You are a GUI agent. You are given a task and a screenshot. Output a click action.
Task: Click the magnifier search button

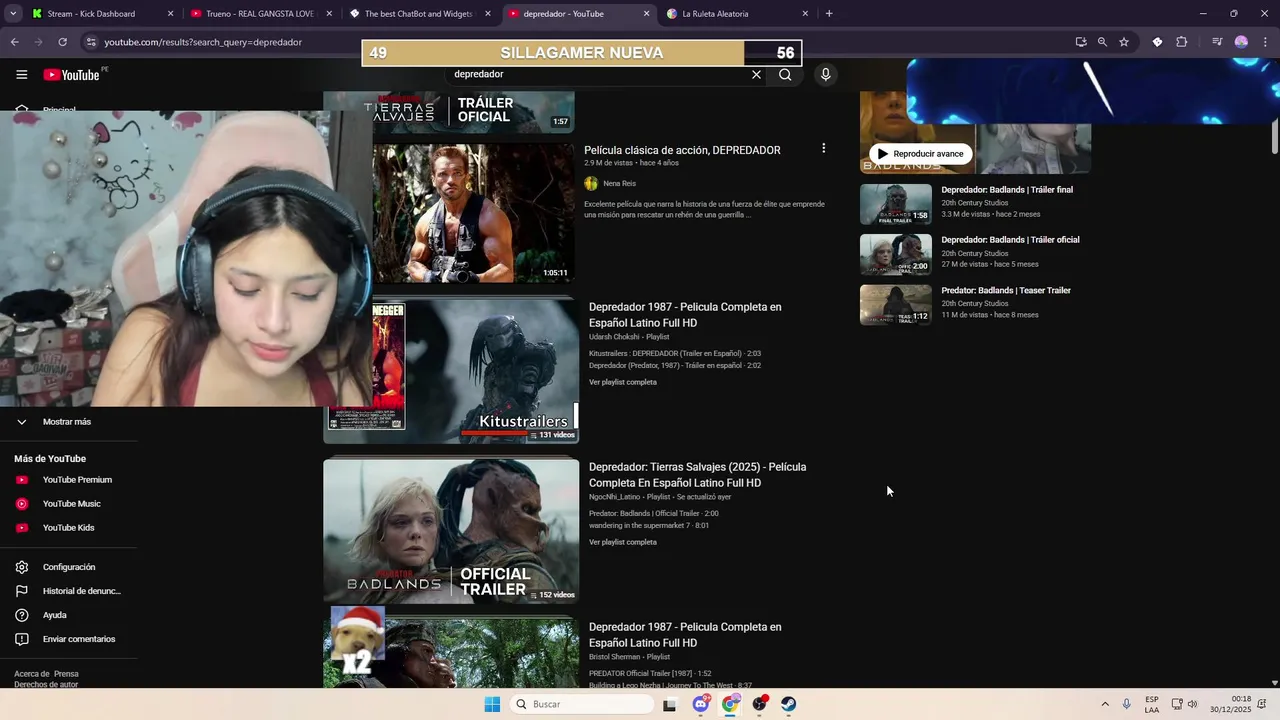point(785,74)
